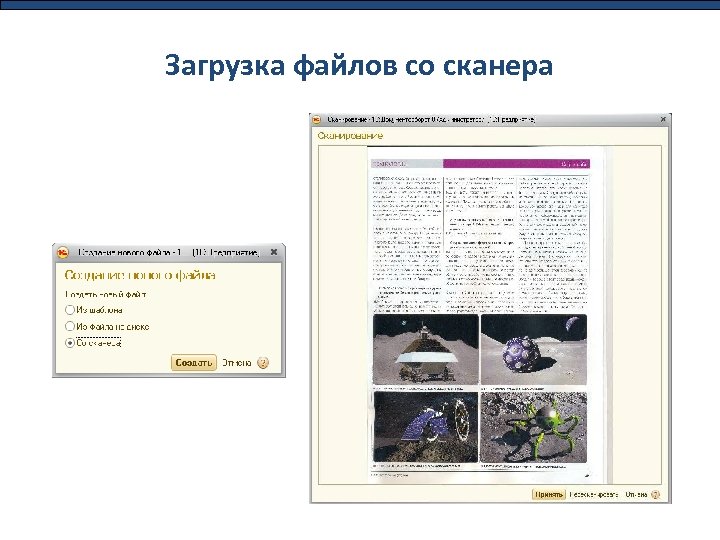This screenshot has width=720, height=540.
Task: Close the scanning window
Action: 663,119
